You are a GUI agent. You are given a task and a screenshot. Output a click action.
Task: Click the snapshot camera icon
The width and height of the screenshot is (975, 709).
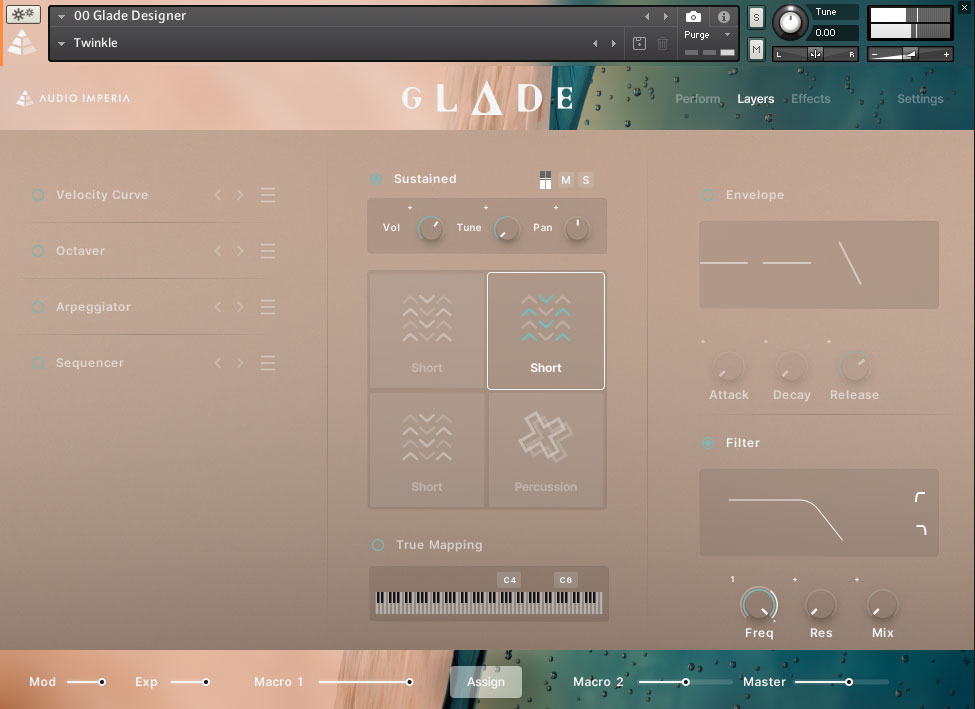click(x=693, y=17)
